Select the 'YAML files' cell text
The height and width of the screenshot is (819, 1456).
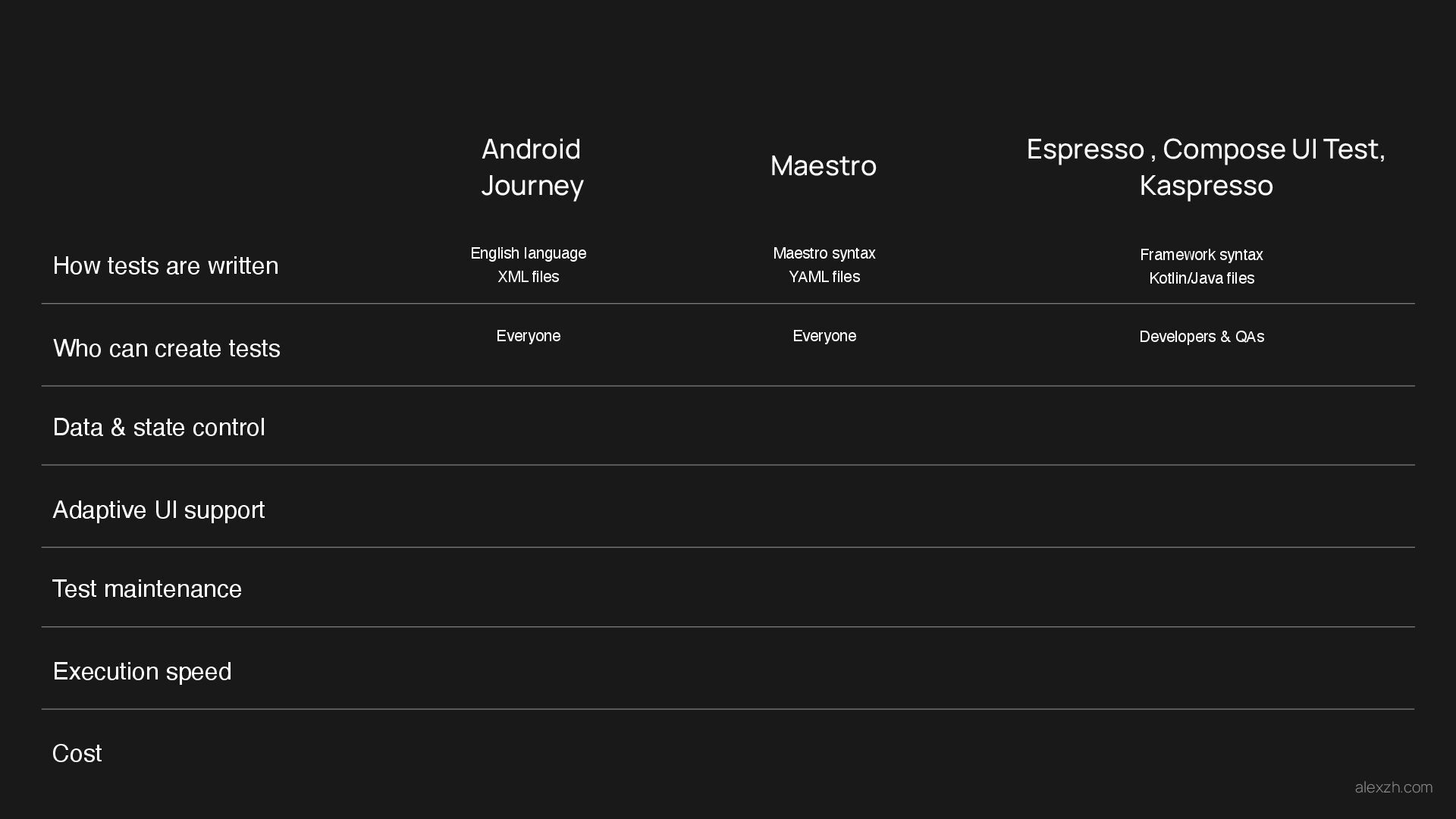[x=824, y=277]
